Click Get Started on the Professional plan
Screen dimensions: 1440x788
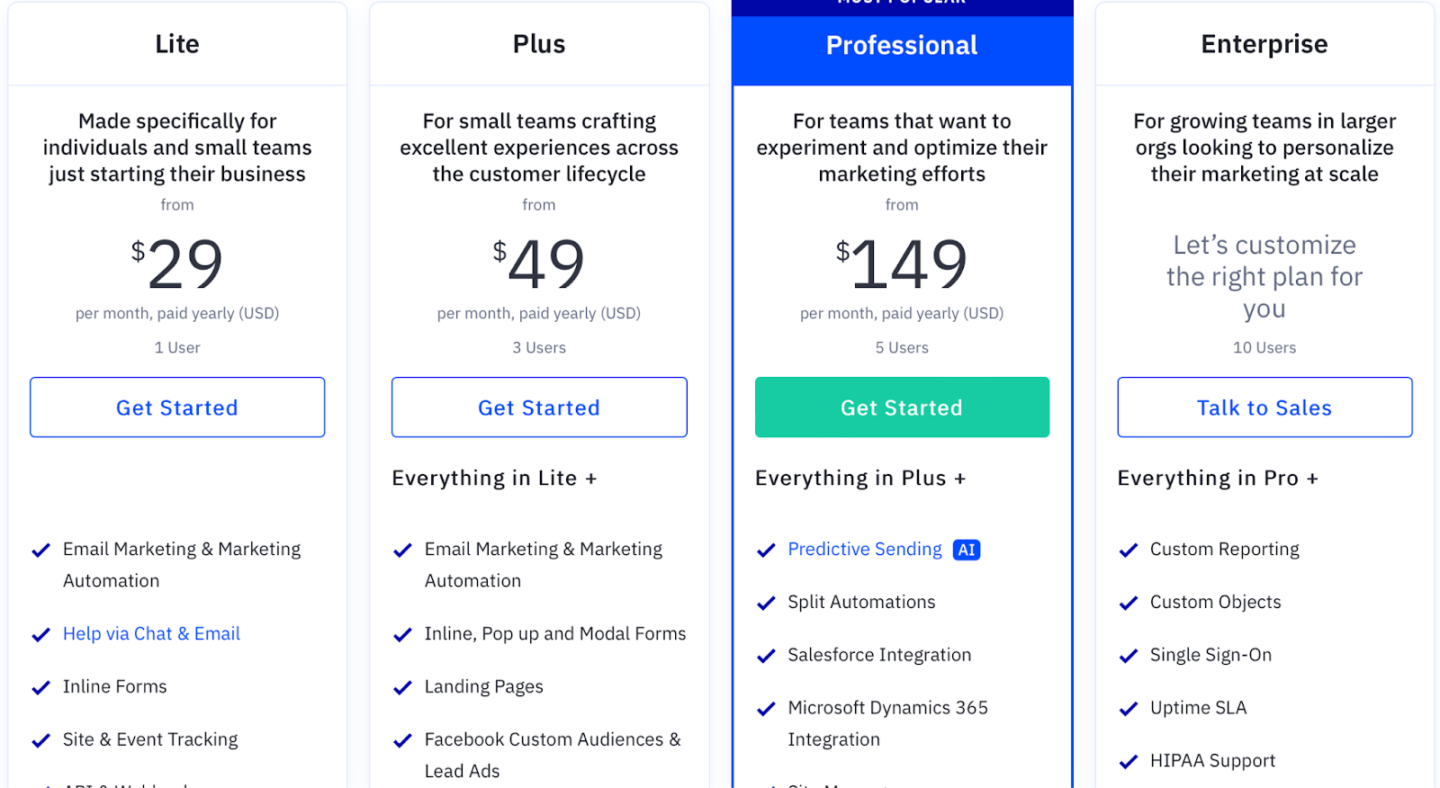901,407
